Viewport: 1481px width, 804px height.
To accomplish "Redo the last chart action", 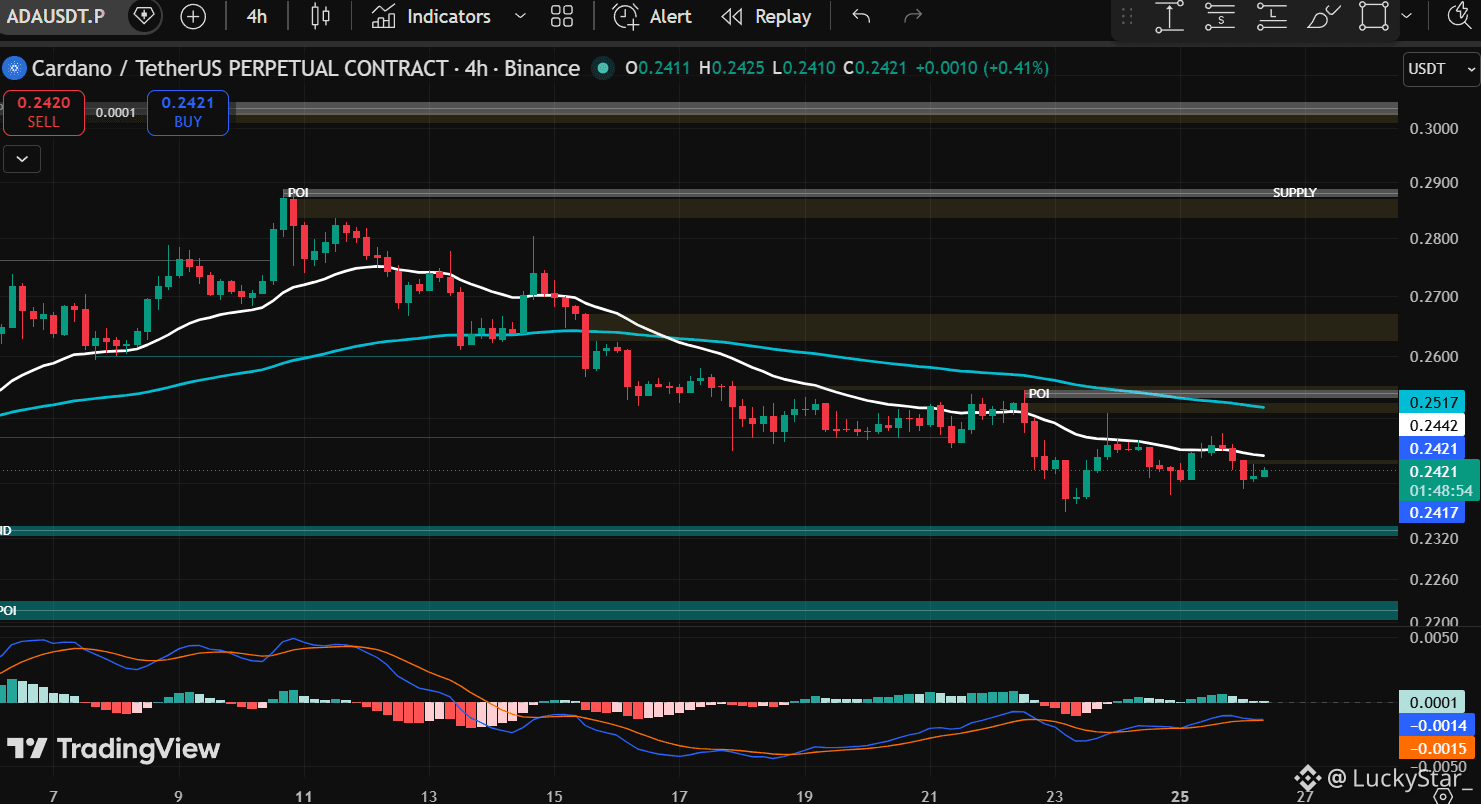I will click(912, 16).
